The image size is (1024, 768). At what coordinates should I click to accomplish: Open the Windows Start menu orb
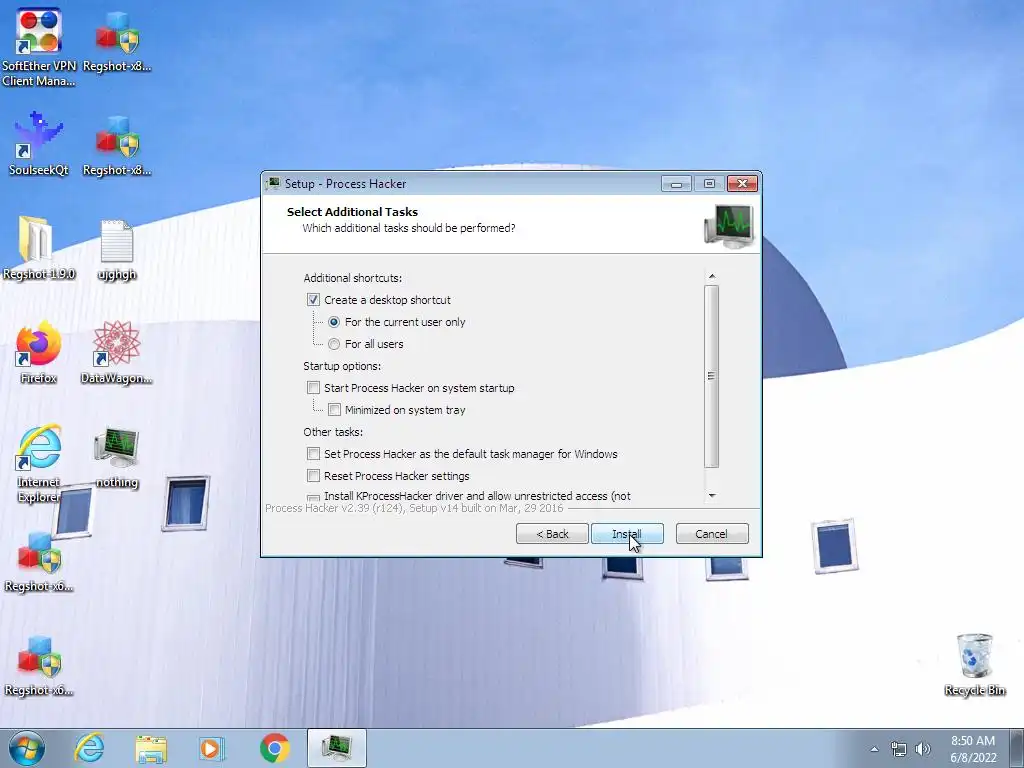[x=27, y=748]
